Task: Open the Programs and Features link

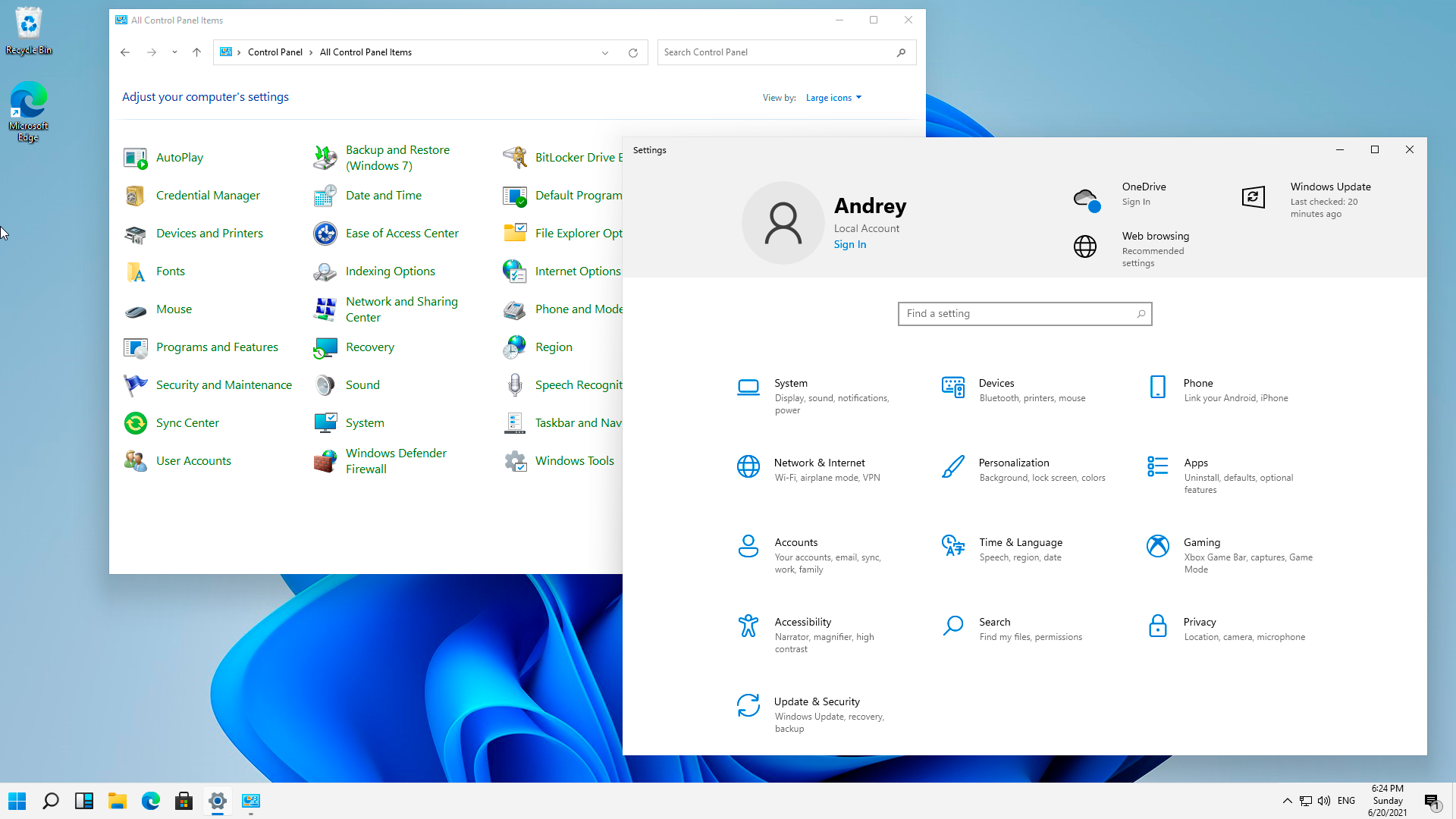Action: click(x=217, y=347)
